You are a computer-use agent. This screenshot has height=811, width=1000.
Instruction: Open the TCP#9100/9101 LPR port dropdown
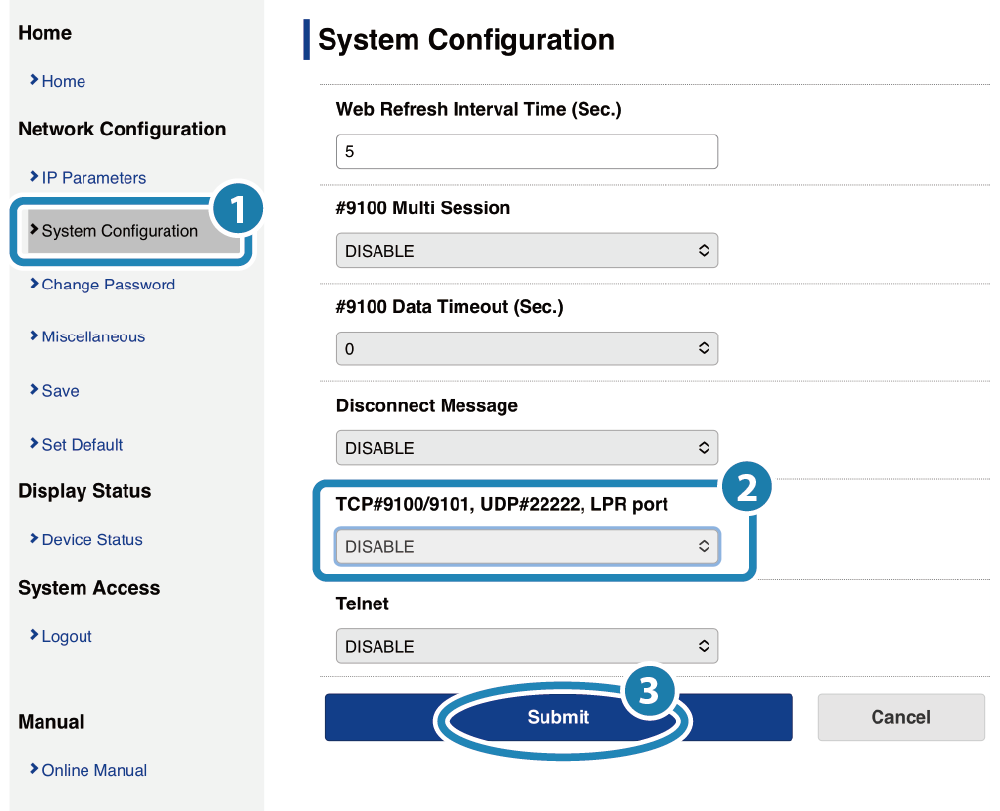click(526, 547)
